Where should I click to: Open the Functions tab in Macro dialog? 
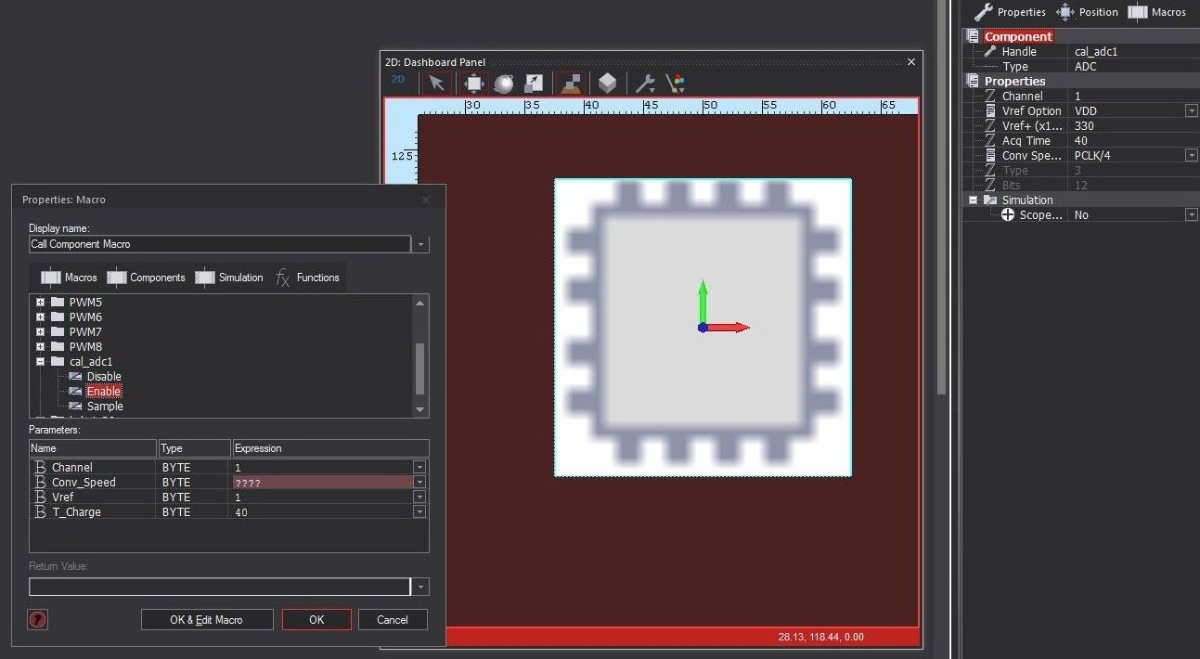(307, 277)
